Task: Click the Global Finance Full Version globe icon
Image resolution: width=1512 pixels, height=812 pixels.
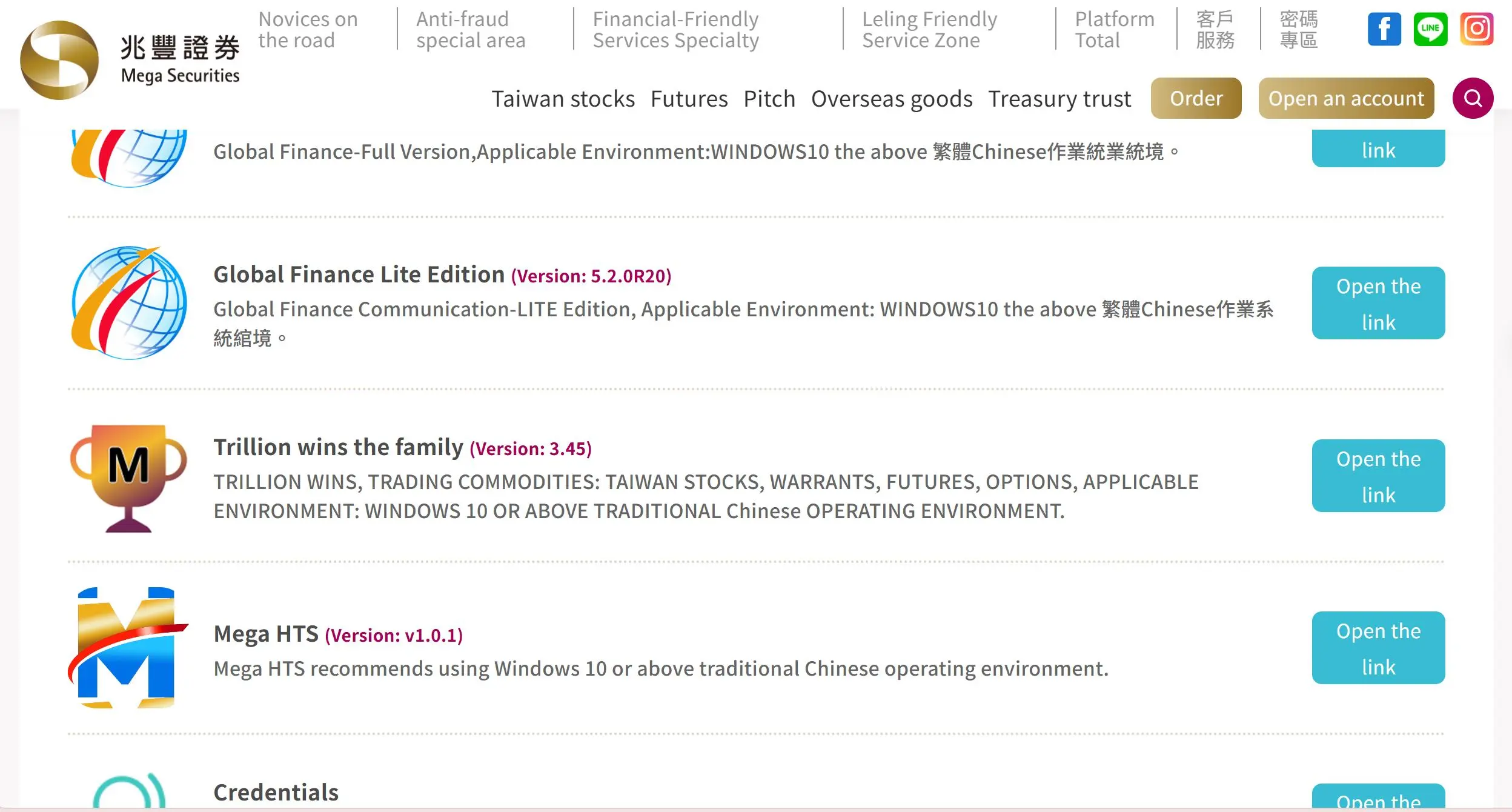Action: click(129, 158)
